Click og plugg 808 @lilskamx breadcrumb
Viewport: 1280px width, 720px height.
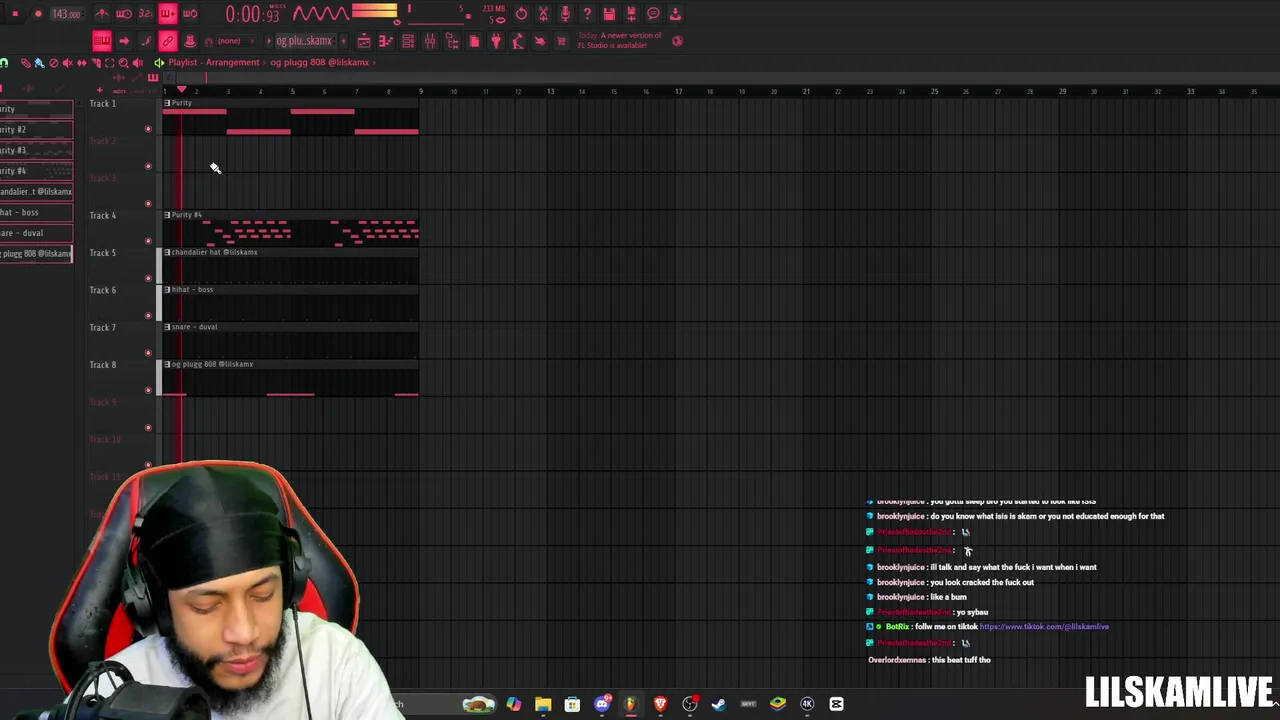coord(319,62)
